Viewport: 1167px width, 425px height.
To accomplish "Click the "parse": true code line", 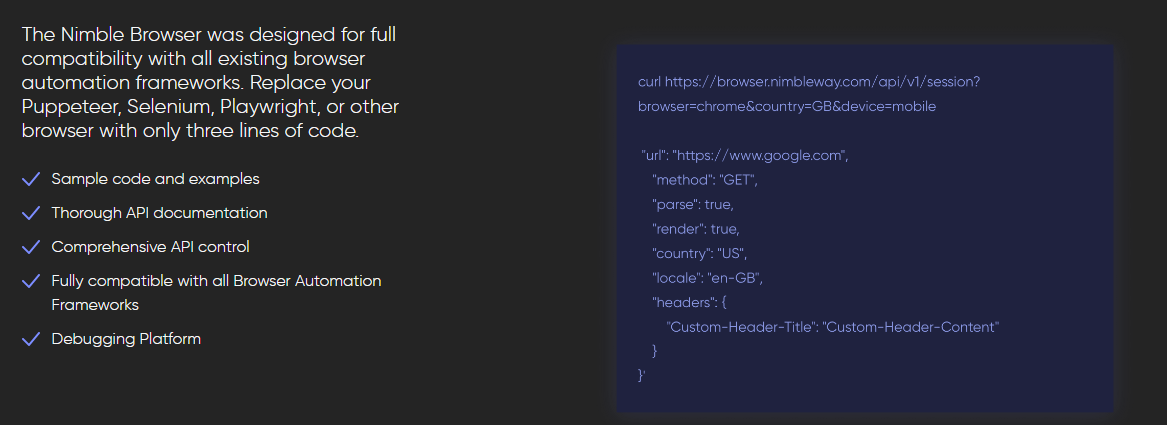I will 693,204.
